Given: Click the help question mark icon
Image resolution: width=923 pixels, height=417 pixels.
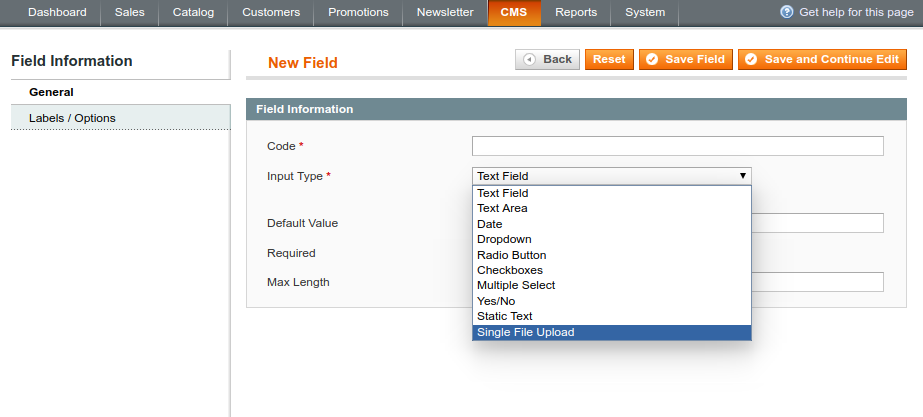Looking at the screenshot, I should point(787,12).
